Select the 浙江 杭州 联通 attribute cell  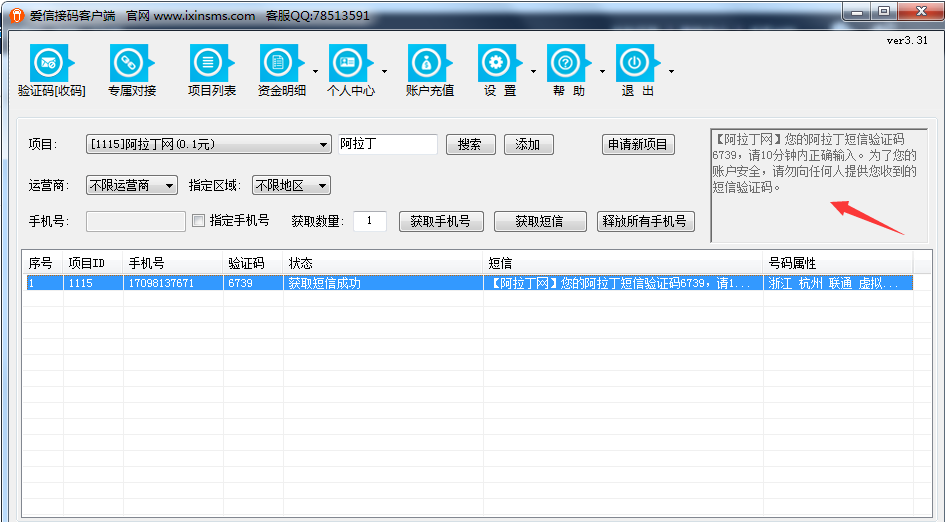click(838, 283)
